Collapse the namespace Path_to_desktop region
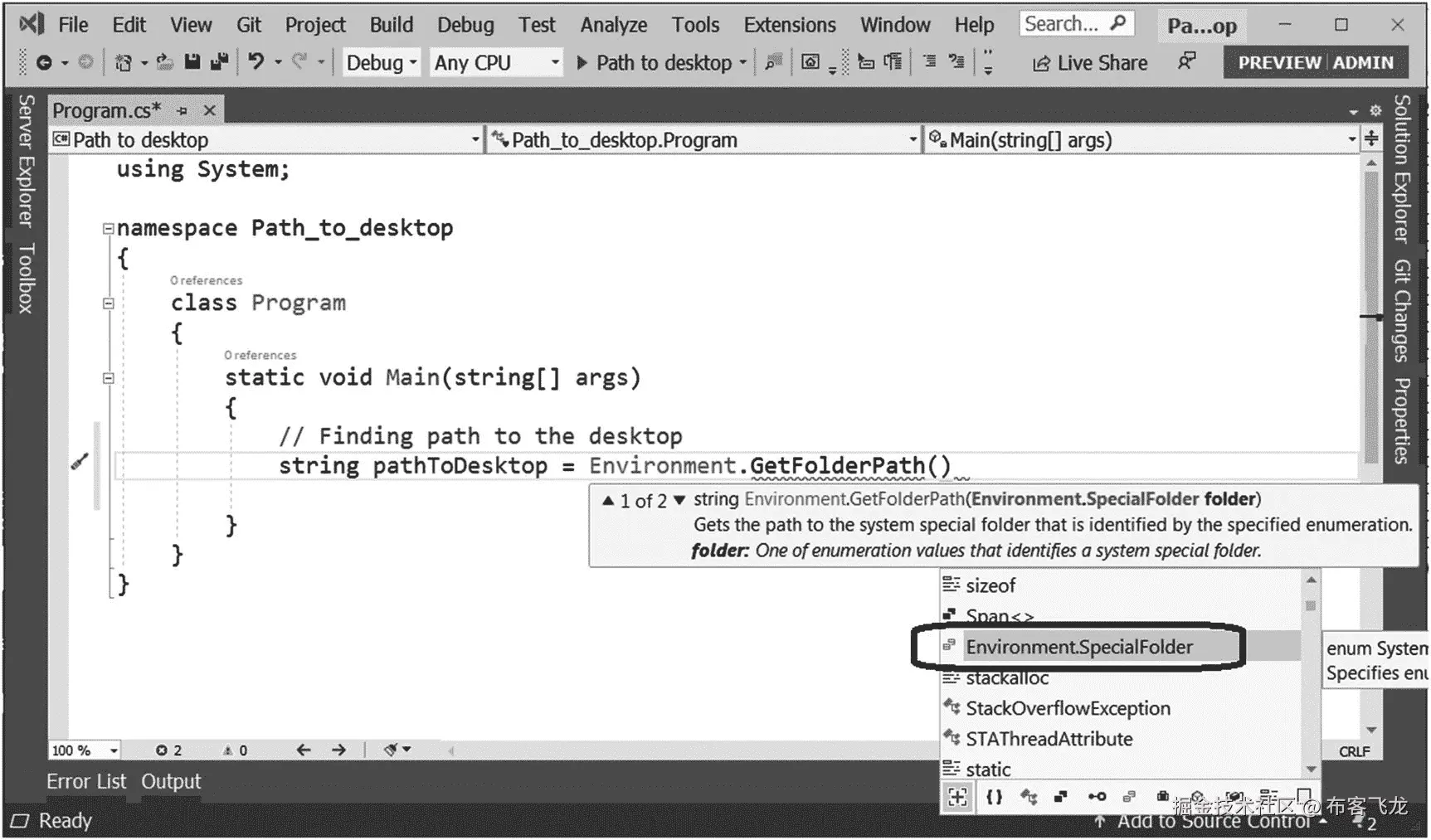 pos(108,227)
